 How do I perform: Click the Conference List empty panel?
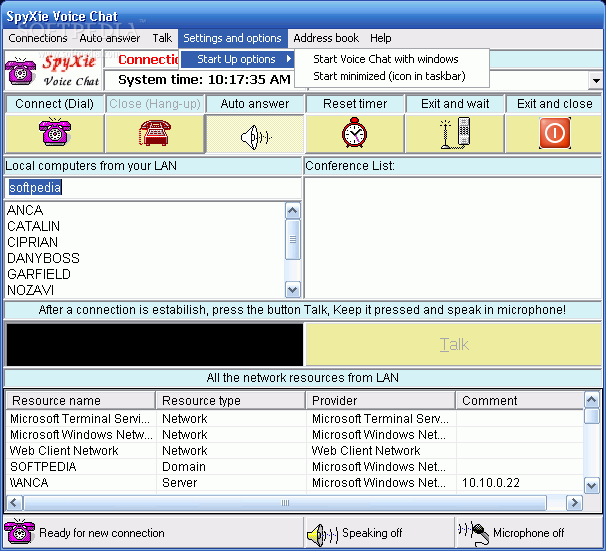453,238
